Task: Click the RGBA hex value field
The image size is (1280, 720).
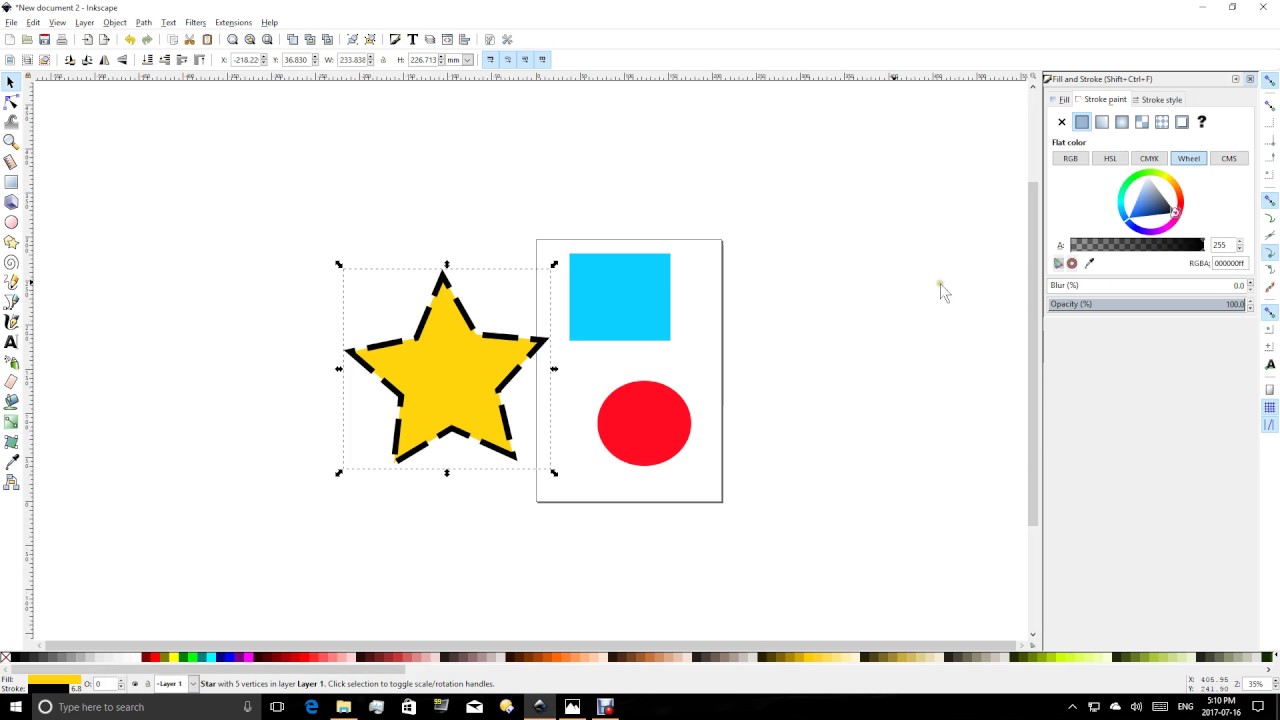Action: point(1229,263)
